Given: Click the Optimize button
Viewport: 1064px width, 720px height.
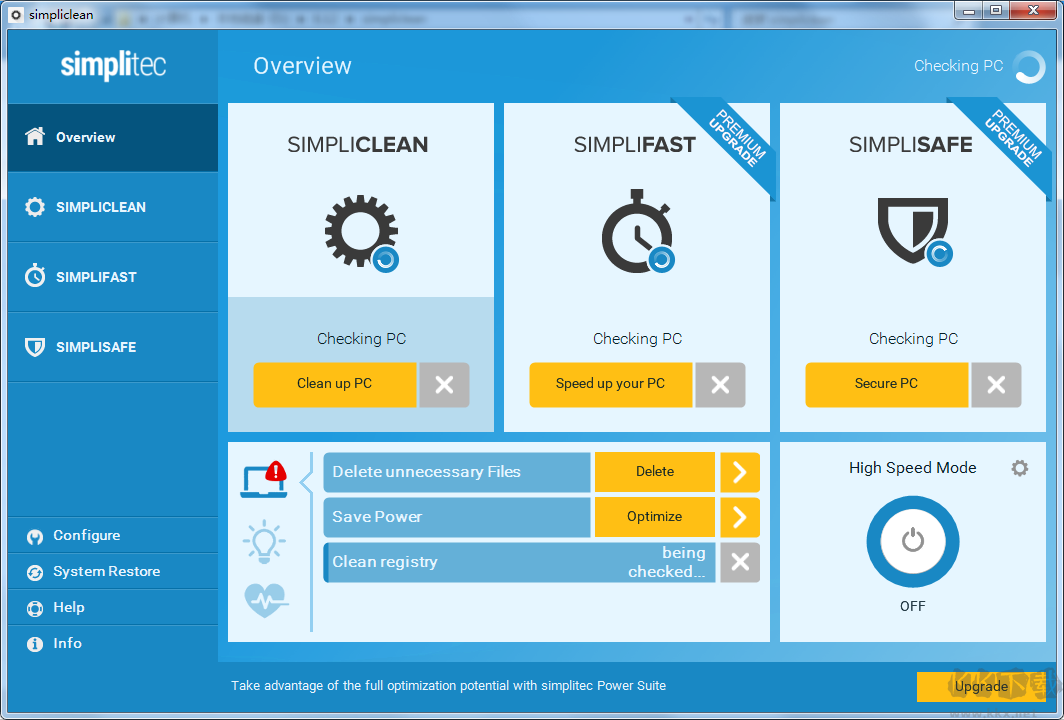Looking at the screenshot, I should click(655, 517).
